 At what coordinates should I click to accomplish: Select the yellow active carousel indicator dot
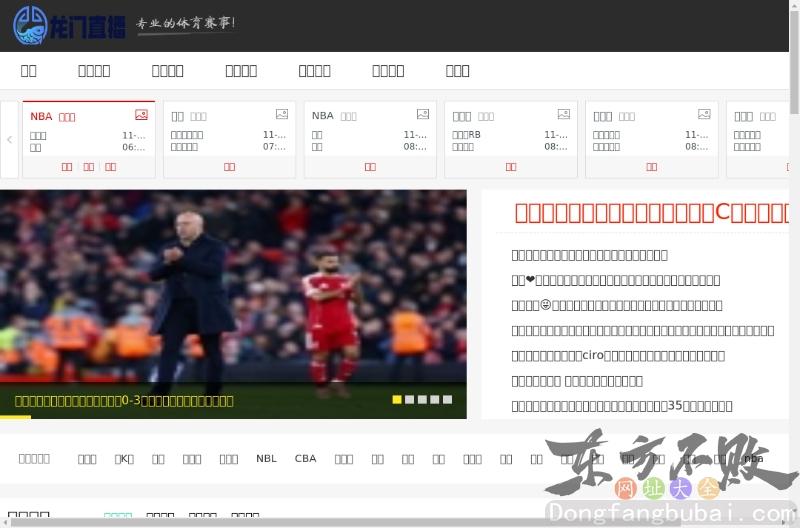[397, 399]
